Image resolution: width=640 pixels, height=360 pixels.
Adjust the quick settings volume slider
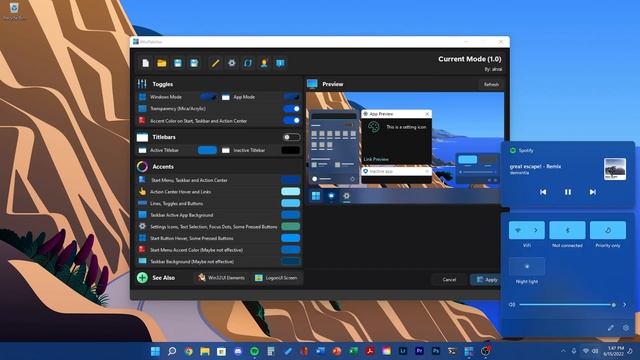[x=567, y=304]
